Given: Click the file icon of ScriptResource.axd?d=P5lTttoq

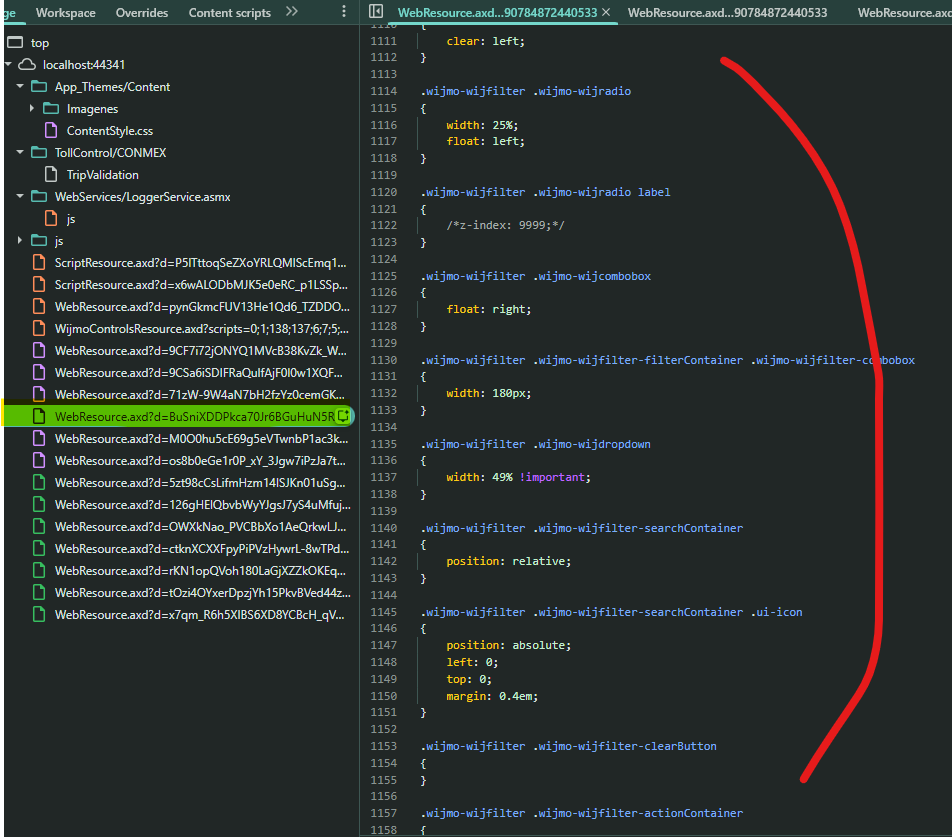Looking at the screenshot, I should click(x=39, y=263).
